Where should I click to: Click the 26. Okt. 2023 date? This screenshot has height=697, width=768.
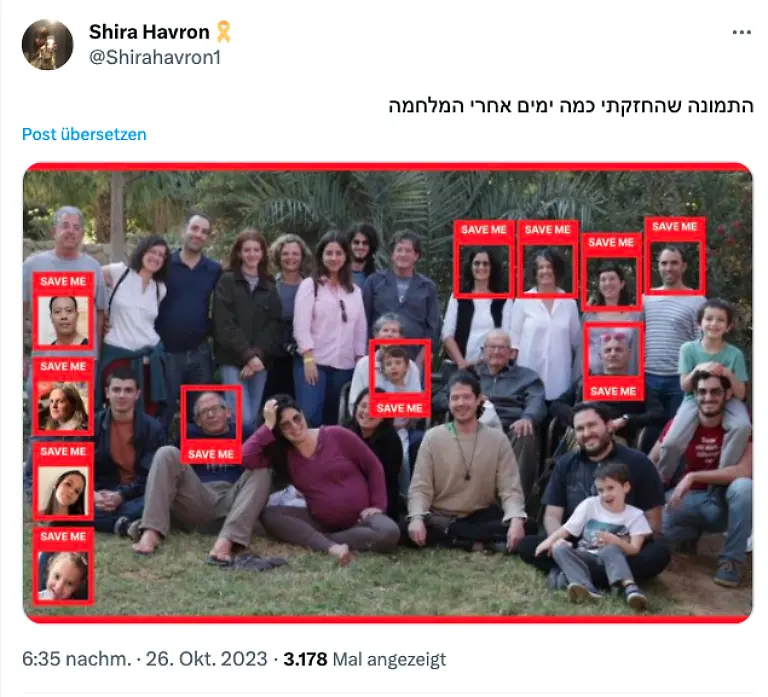tap(207, 659)
